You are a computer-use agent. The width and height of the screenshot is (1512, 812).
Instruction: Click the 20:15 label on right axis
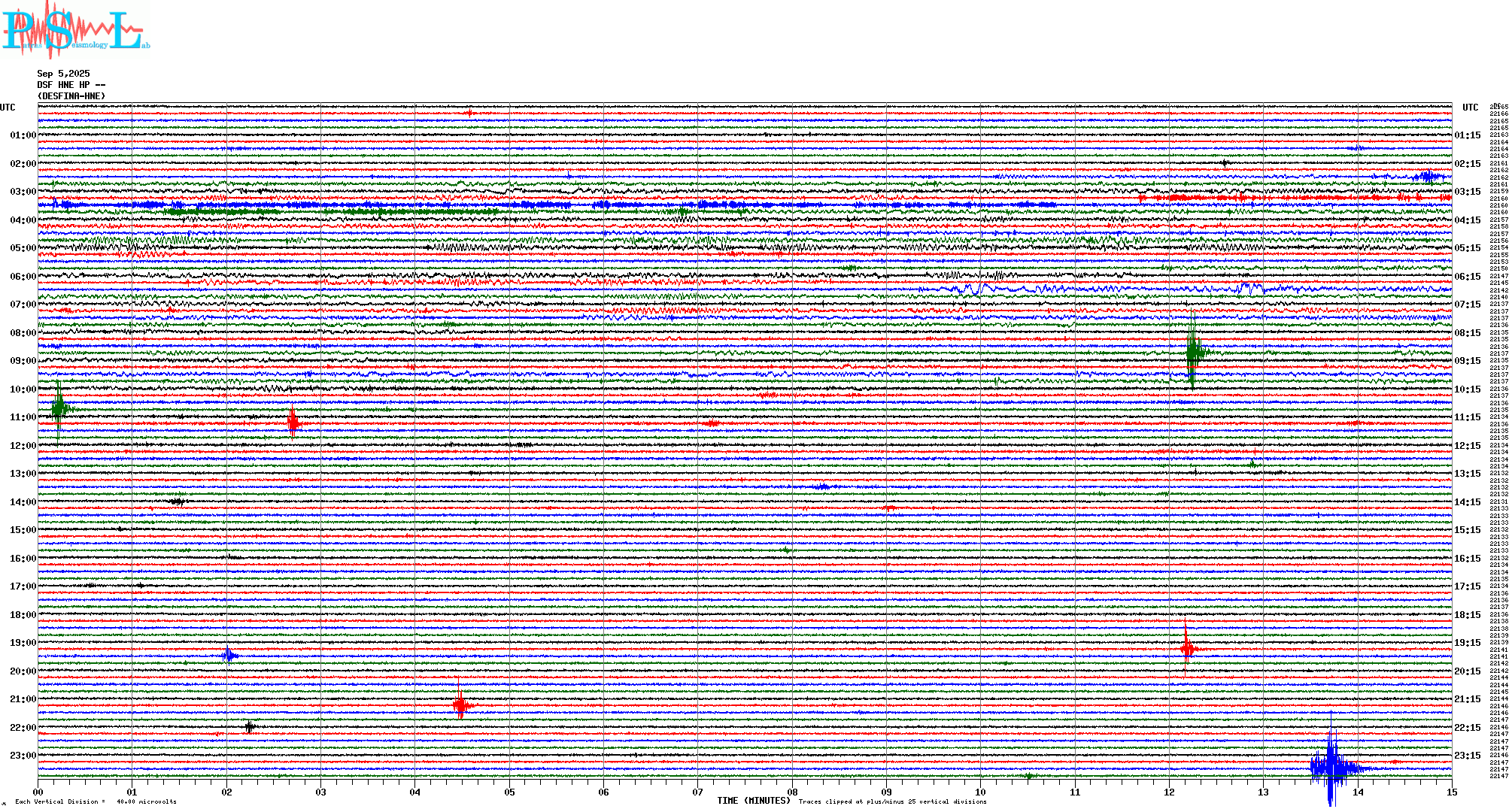(1468, 671)
